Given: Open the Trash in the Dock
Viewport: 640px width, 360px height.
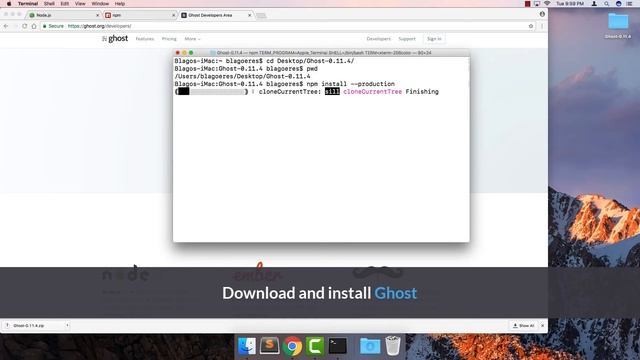Looking at the screenshot, I should pyautogui.click(x=393, y=346).
